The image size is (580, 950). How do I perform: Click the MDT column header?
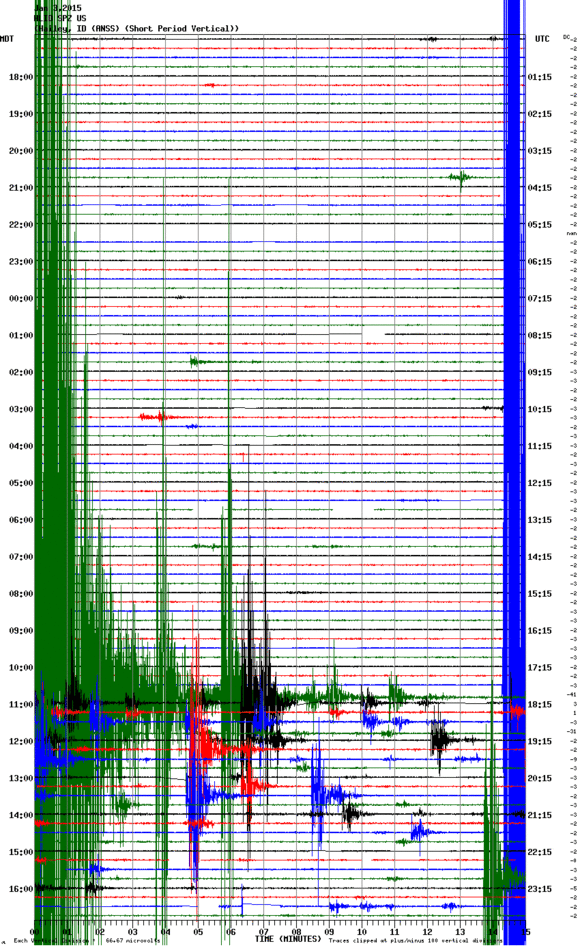[x=7, y=39]
